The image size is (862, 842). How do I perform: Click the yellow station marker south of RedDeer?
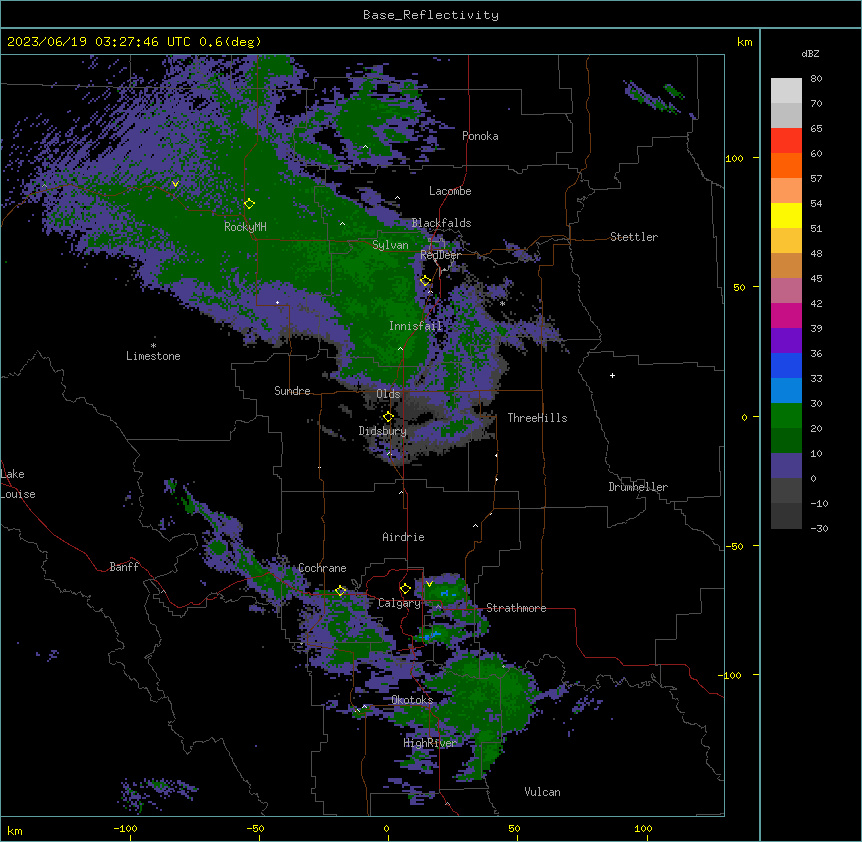425,281
